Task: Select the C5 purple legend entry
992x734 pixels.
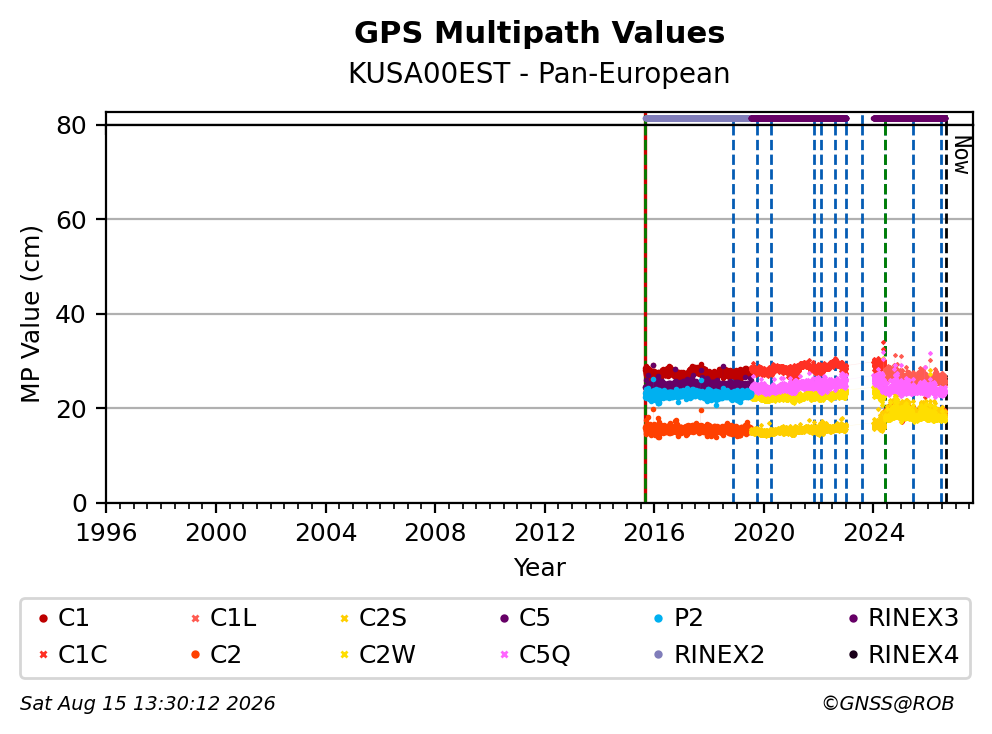Action: [x=524, y=618]
